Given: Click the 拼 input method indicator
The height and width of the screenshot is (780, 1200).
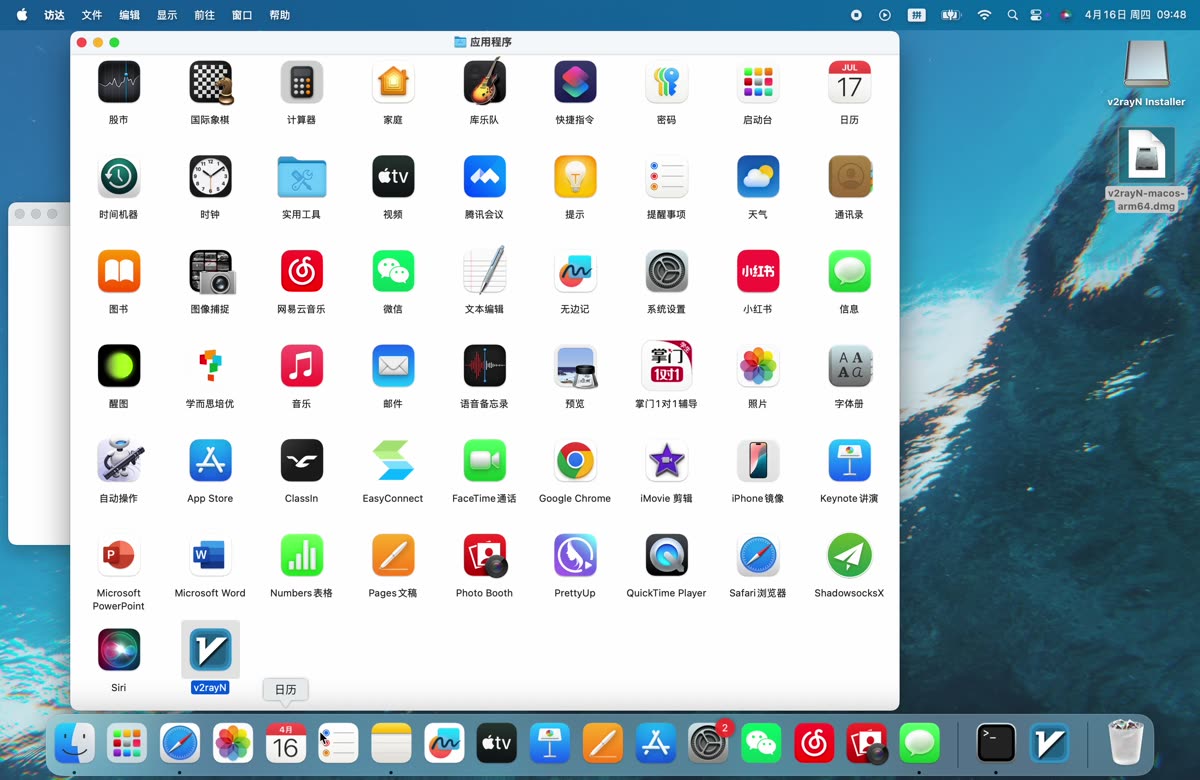Looking at the screenshot, I should (916, 15).
